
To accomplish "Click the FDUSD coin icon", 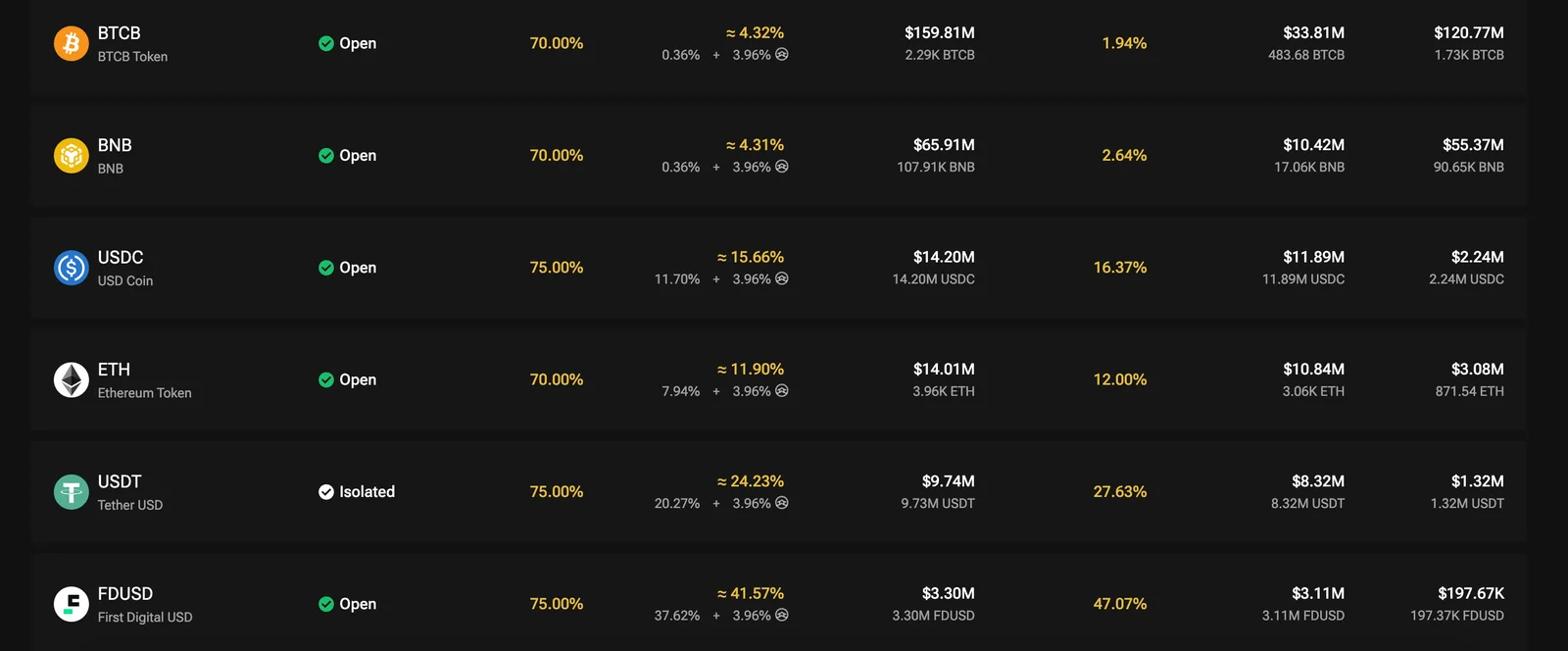I will coord(71,604).
